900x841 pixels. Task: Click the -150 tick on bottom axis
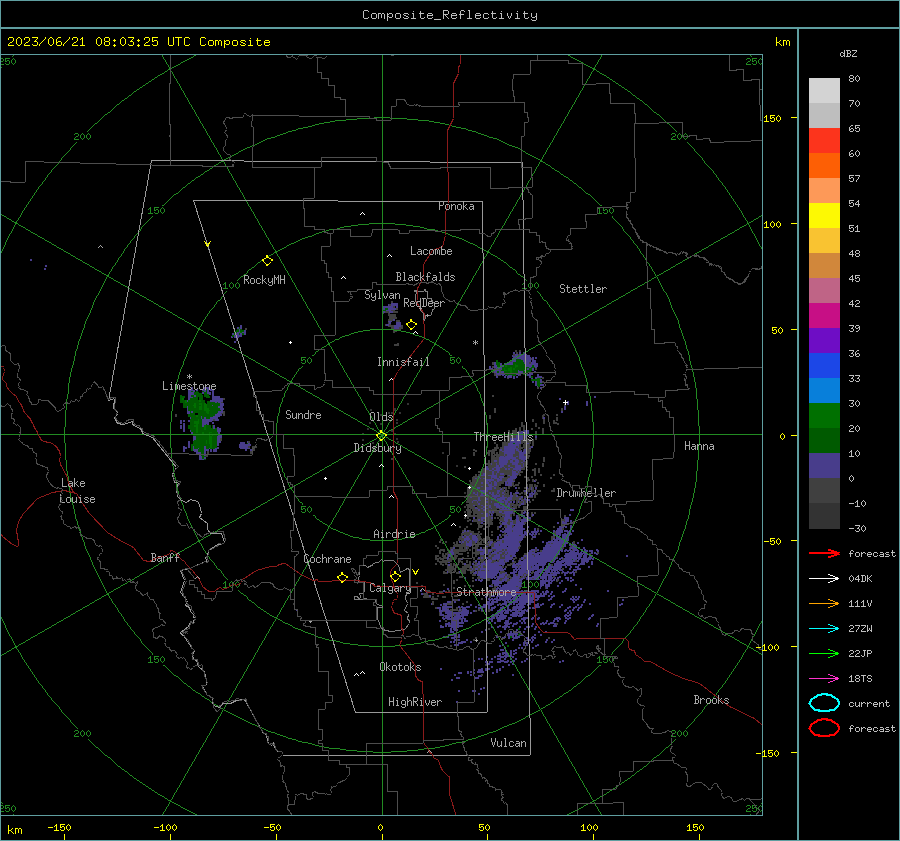59,827
